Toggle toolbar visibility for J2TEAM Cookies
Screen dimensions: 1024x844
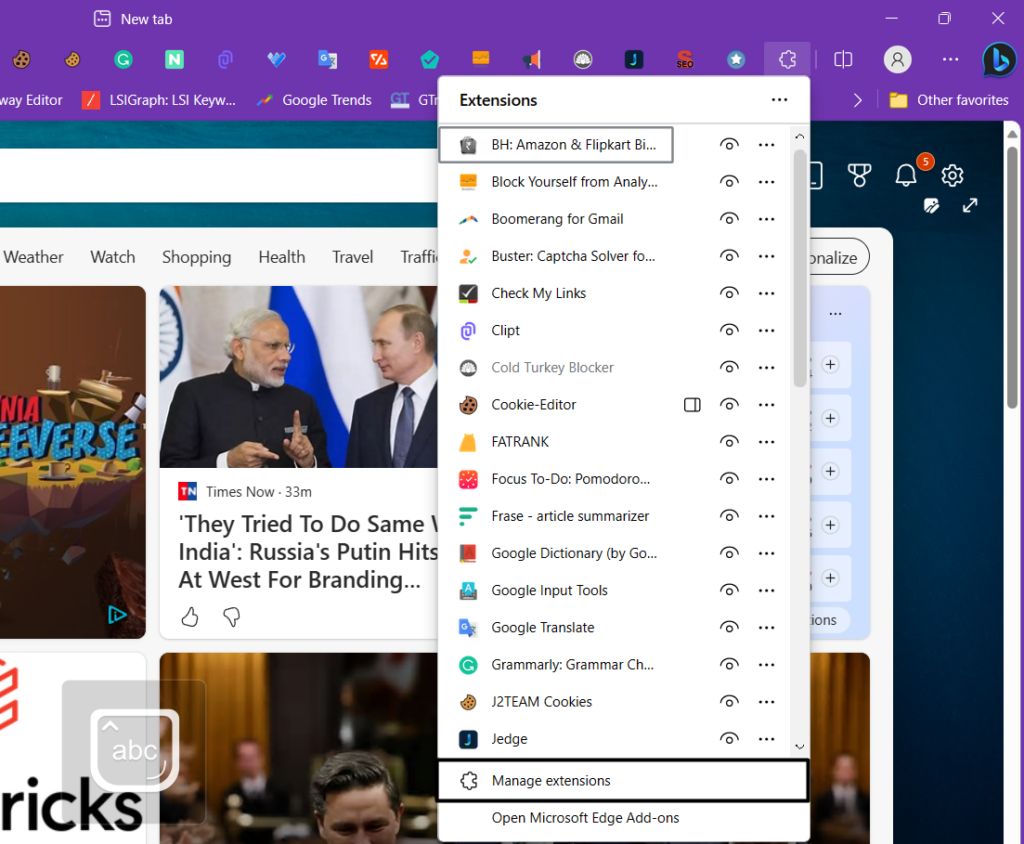coord(729,702)
